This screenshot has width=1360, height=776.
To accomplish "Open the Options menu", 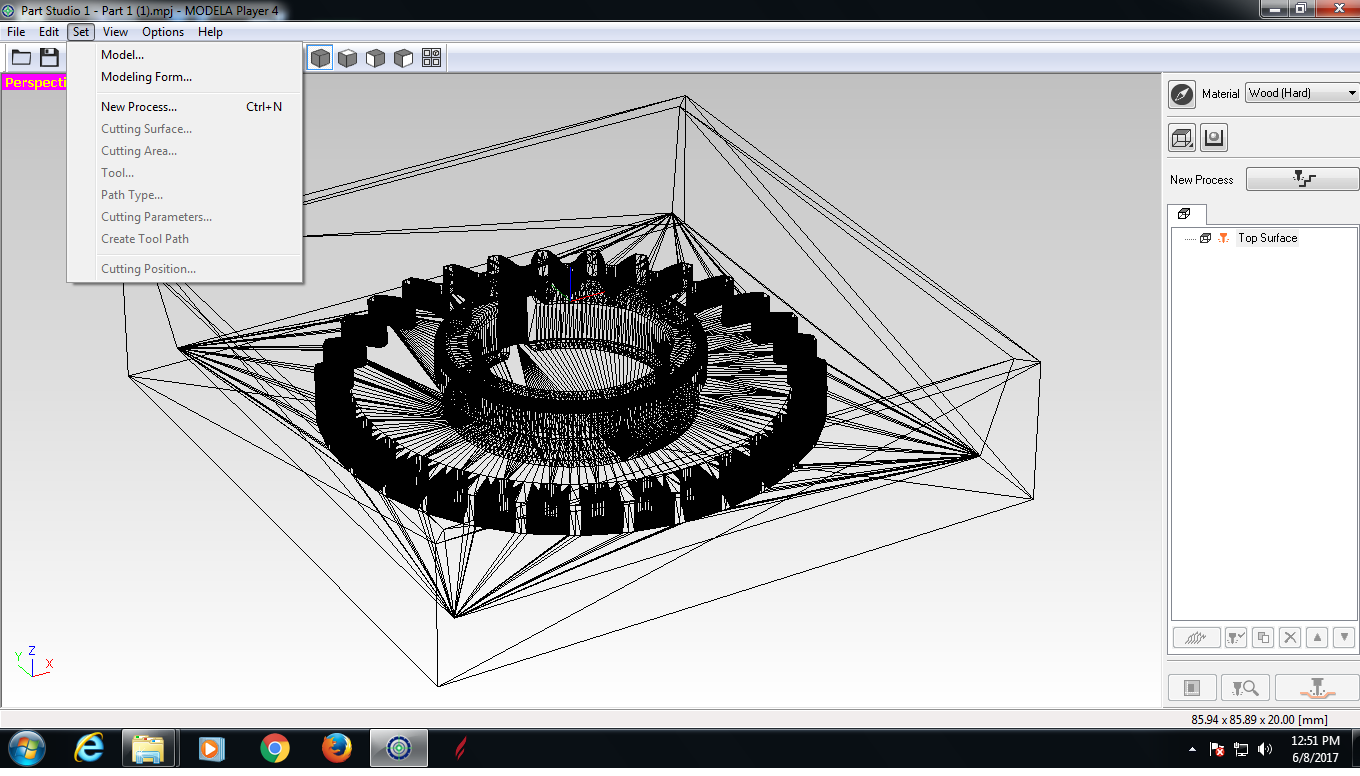I will (163, 32).
